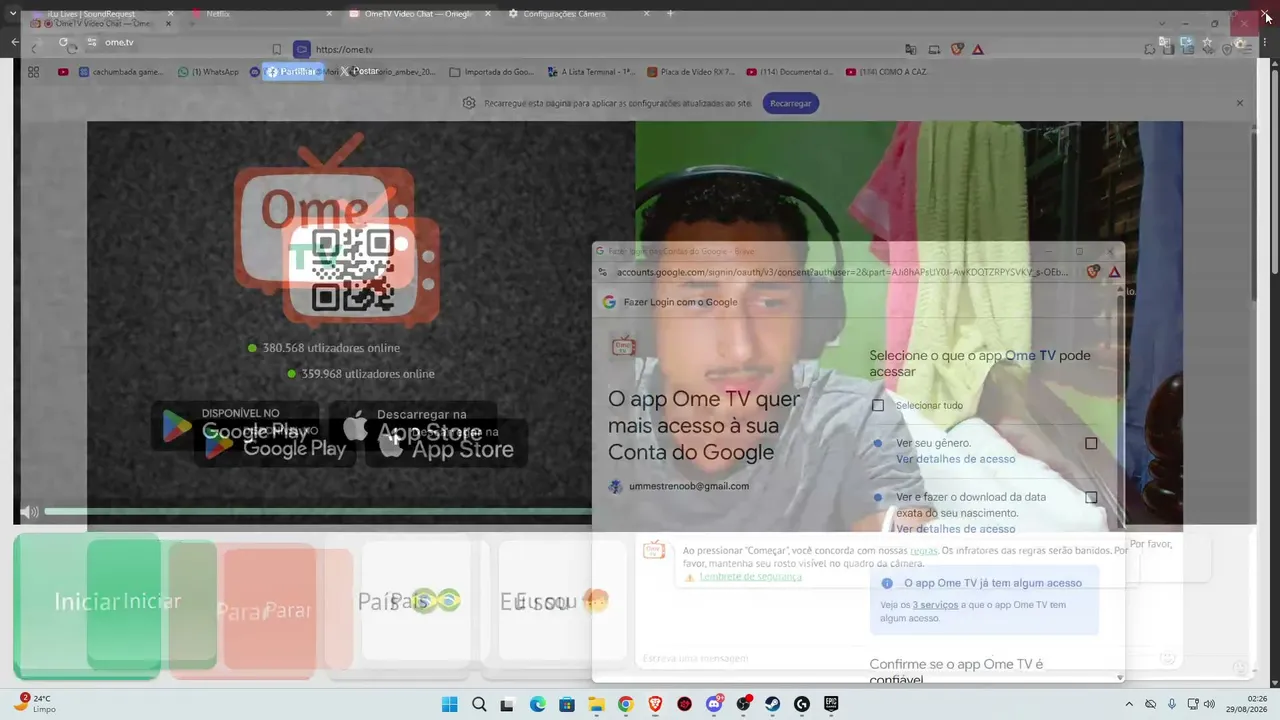Dismiss the reload notification bar
This screenshot has height=720, width=1280.
click(1240, 103)
